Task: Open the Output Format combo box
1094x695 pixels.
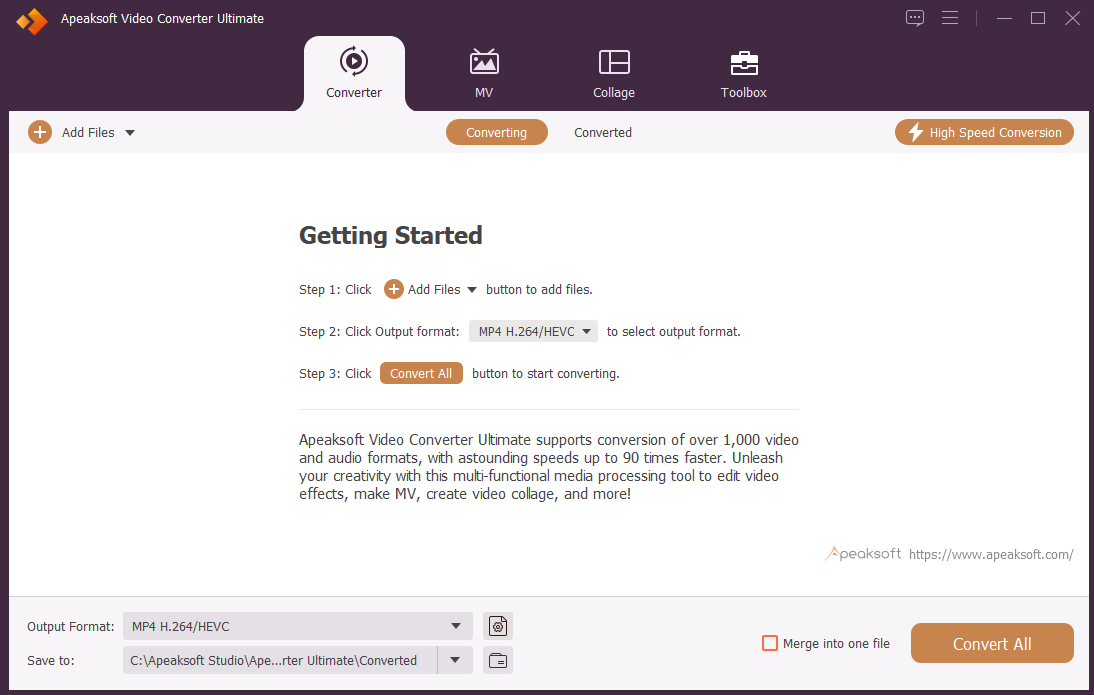Action: pos(298,626)
